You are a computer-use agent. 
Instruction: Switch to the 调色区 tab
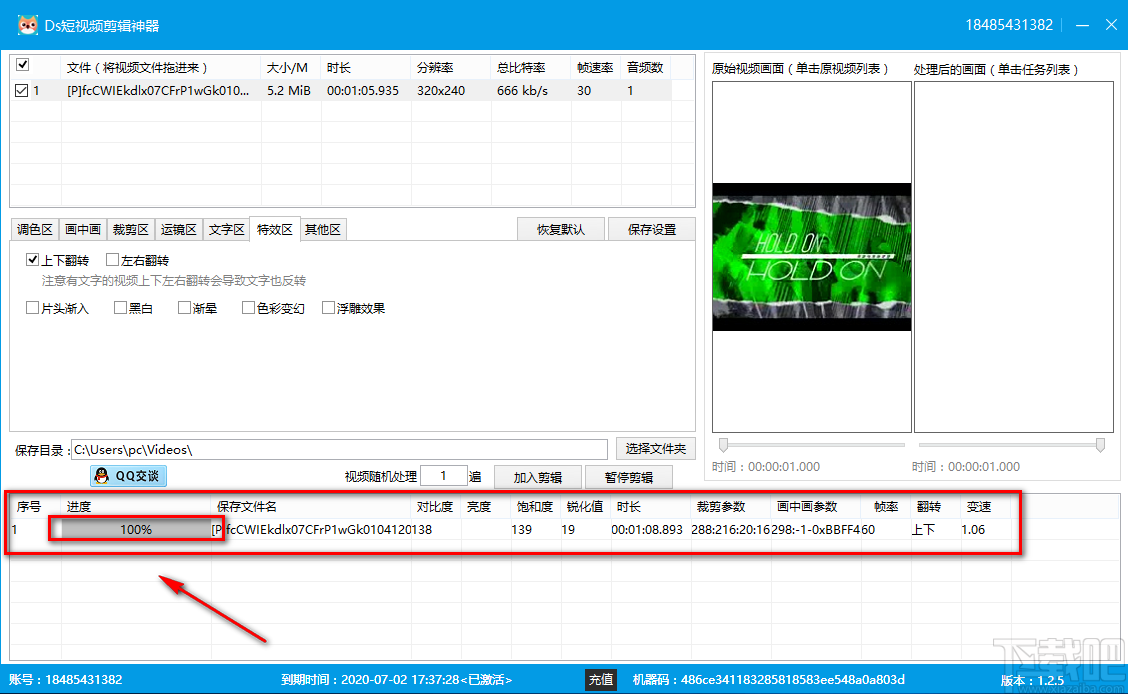35,229
